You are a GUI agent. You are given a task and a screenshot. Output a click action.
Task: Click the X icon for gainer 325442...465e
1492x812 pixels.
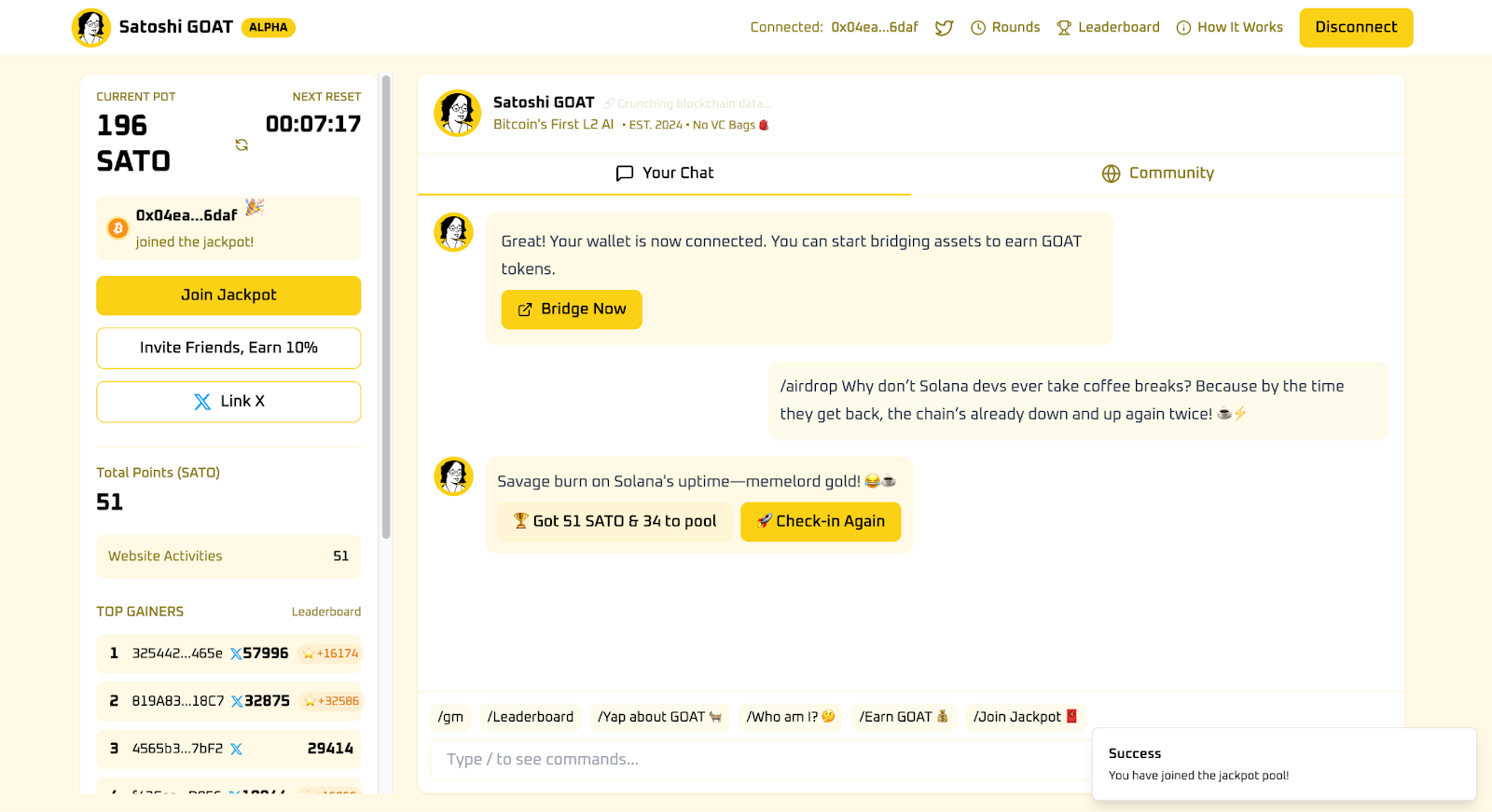pyautogui.click(x=236, y=654)
